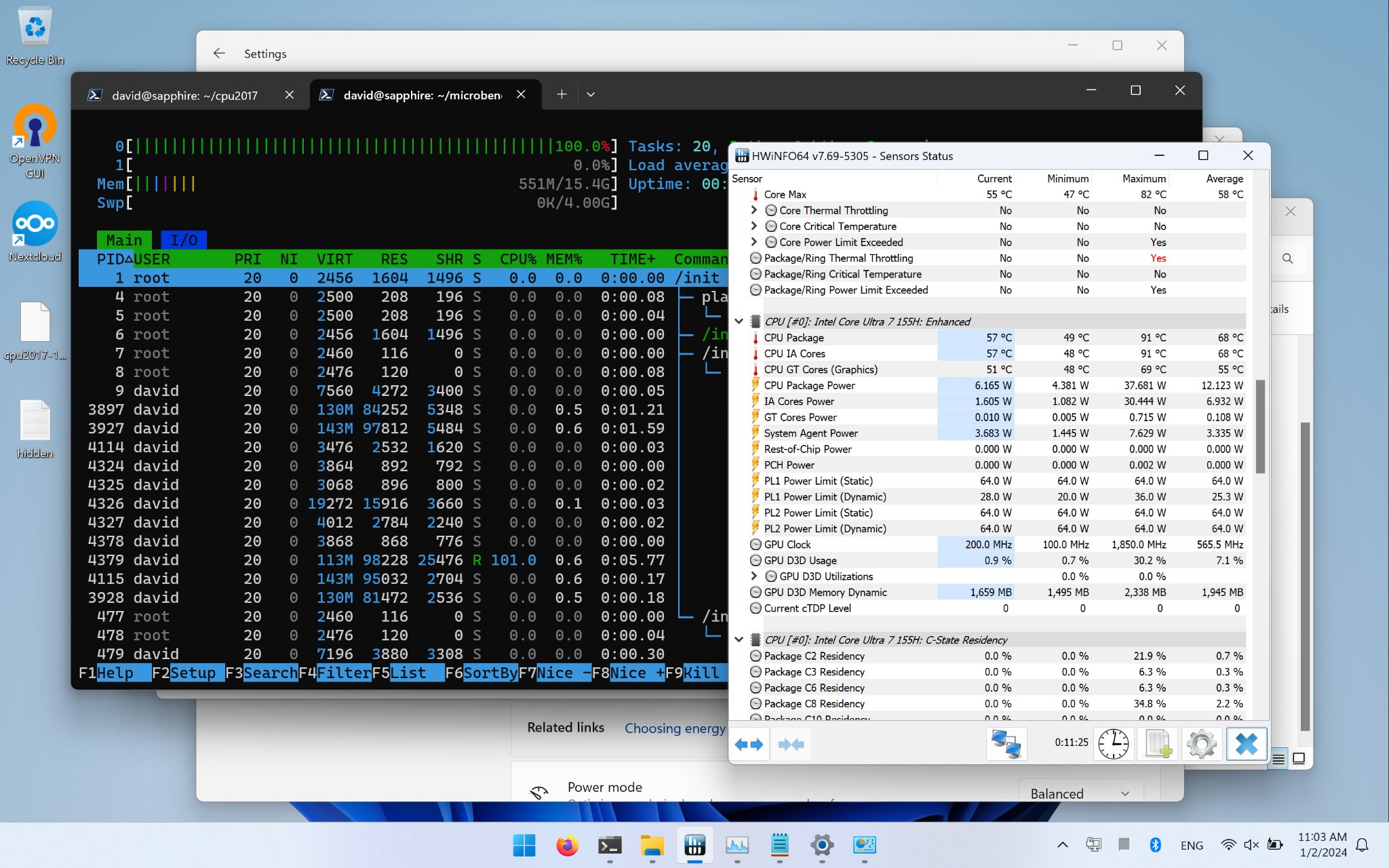The image size is (1389, 868).
Task: Open terminal new-tab profile dropdown arrow
Action: tap(591, 95)
